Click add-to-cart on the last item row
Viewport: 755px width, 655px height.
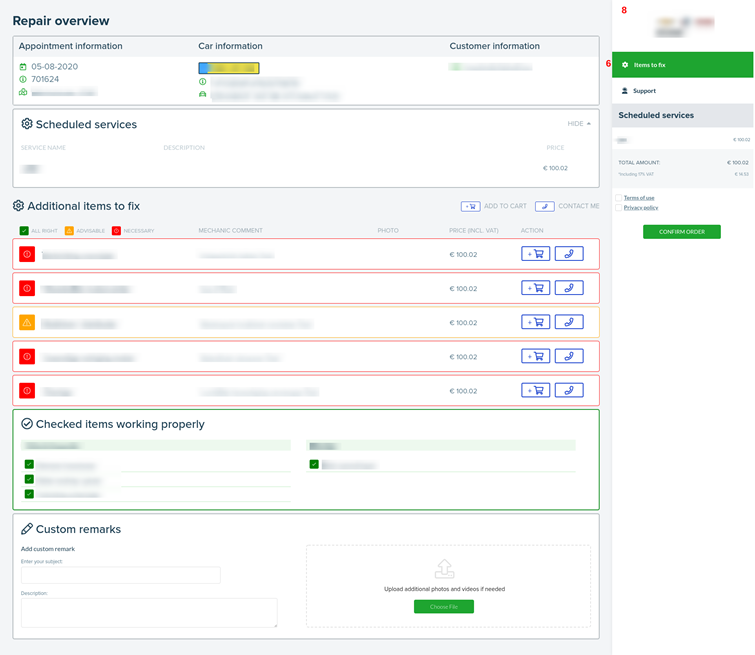[536, 390]
